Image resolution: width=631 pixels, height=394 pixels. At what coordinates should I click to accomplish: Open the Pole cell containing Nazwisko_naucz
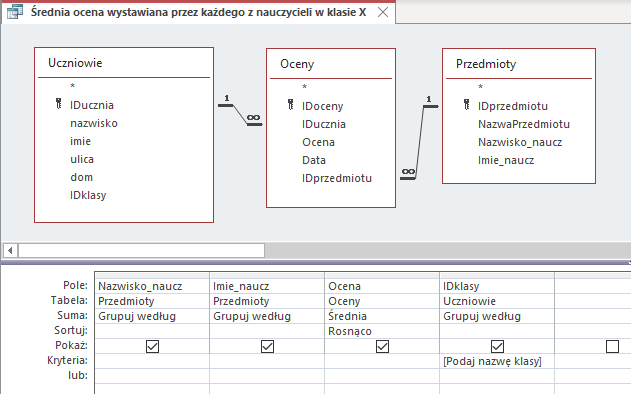152,286
